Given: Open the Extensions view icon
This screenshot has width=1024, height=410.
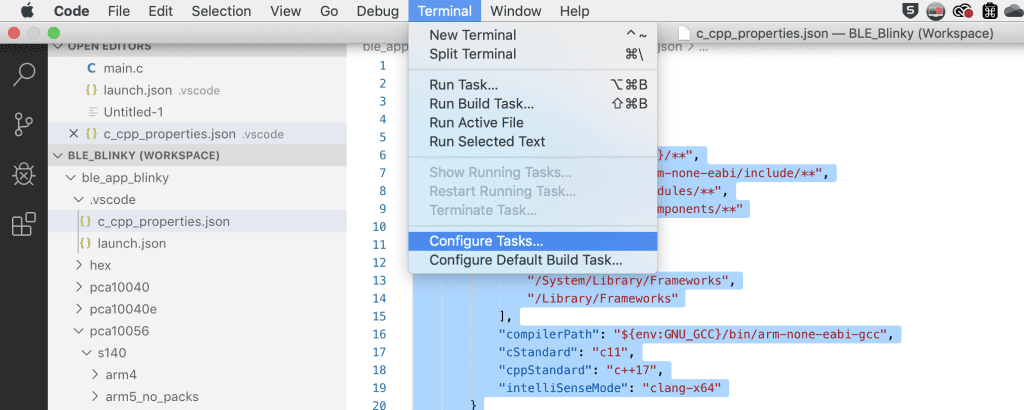Looking at the screenshot, I should [24, 225].
